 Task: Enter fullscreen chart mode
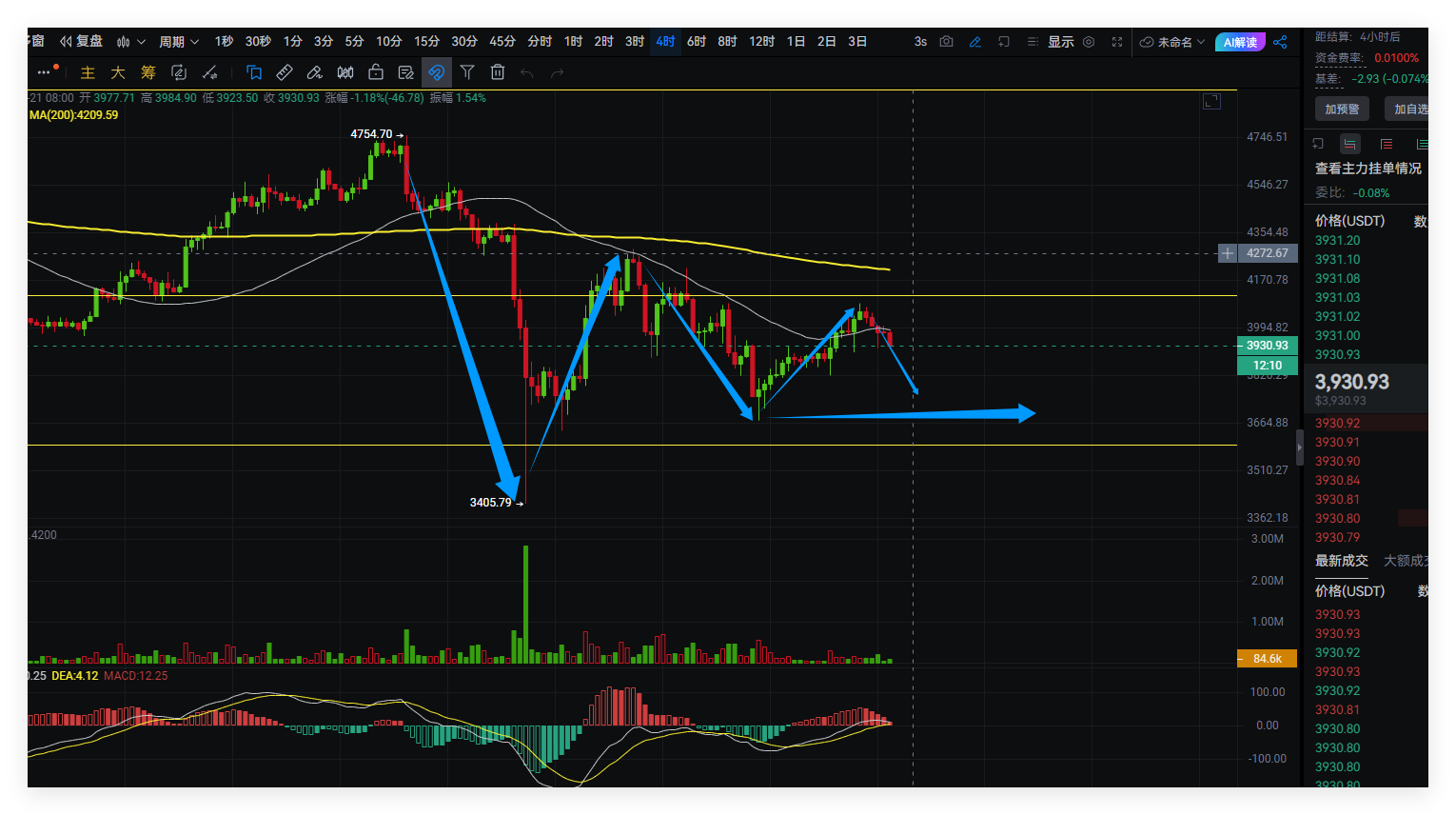pyautogui.click(x=1117, y=42)
